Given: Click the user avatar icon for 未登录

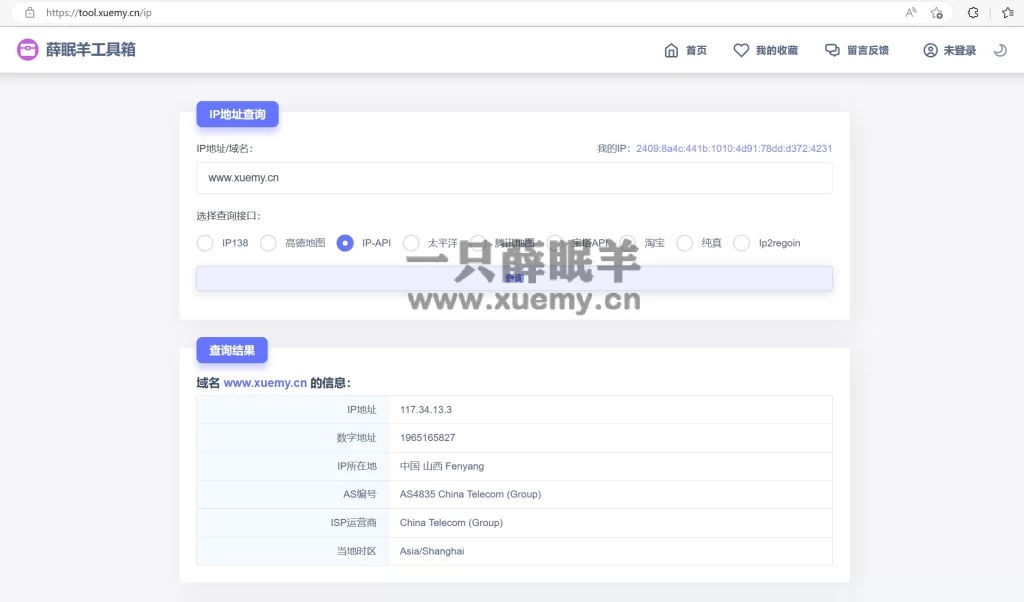Looking at the screenshot, I should point(931,50).
